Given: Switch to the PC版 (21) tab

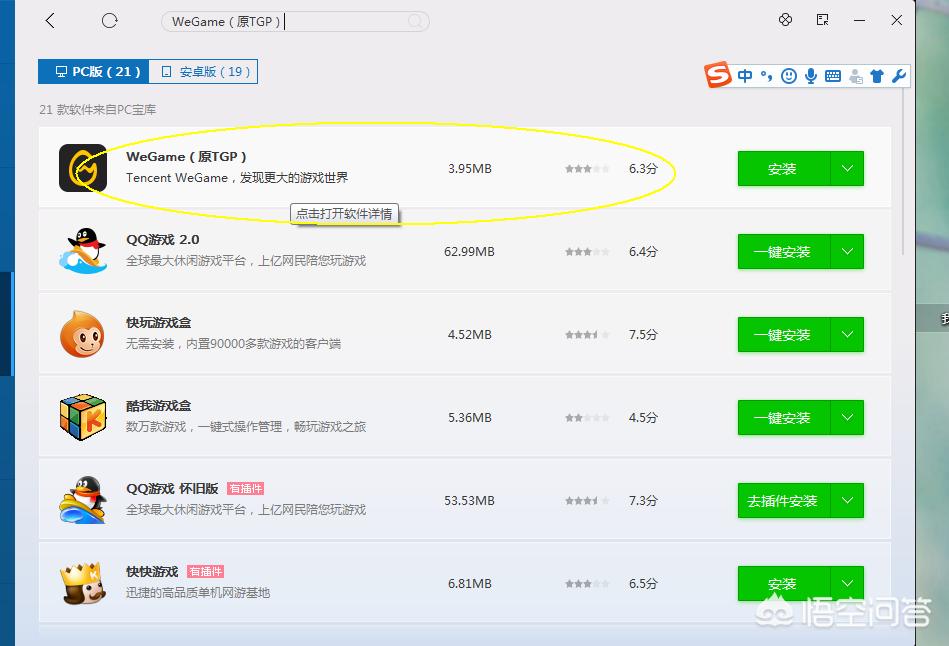Looking at the screenshot, I should click(x=93, y=71).
